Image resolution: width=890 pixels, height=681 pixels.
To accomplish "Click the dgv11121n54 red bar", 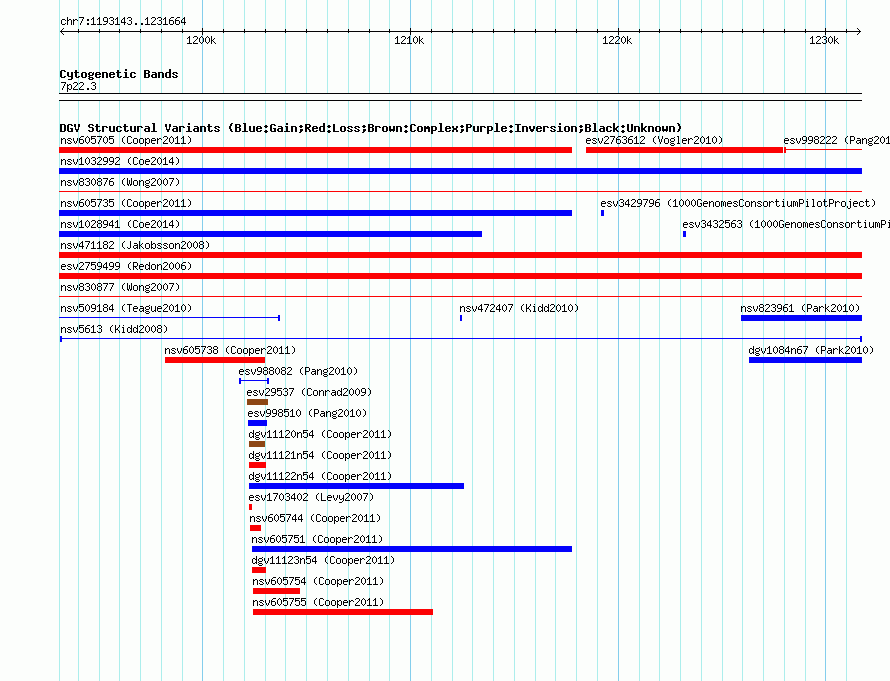I will point(257,465).
